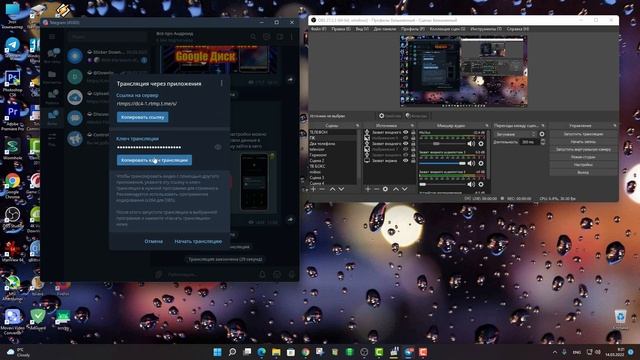Pop out the transitions dock panel
The image size is (640, 360).
pos(543,126)
